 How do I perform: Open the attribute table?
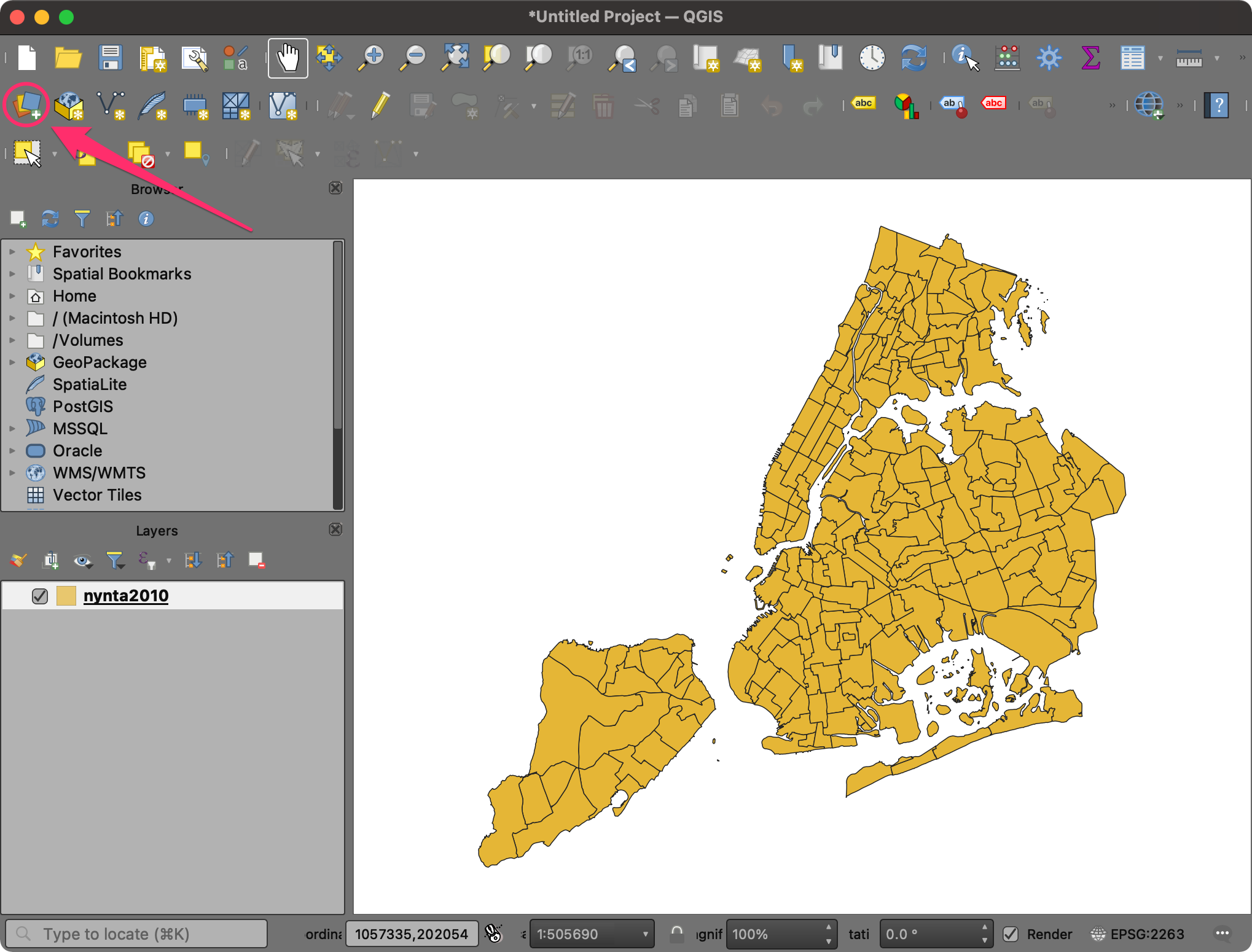[x=1132, y=58]
